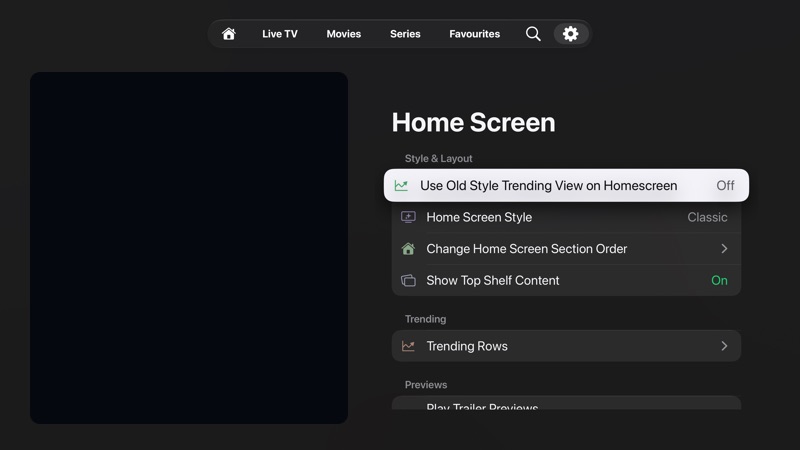The image size is (800, 450).
Task: Select Use Old Style Trending View row label
Action: coord(548,186)
